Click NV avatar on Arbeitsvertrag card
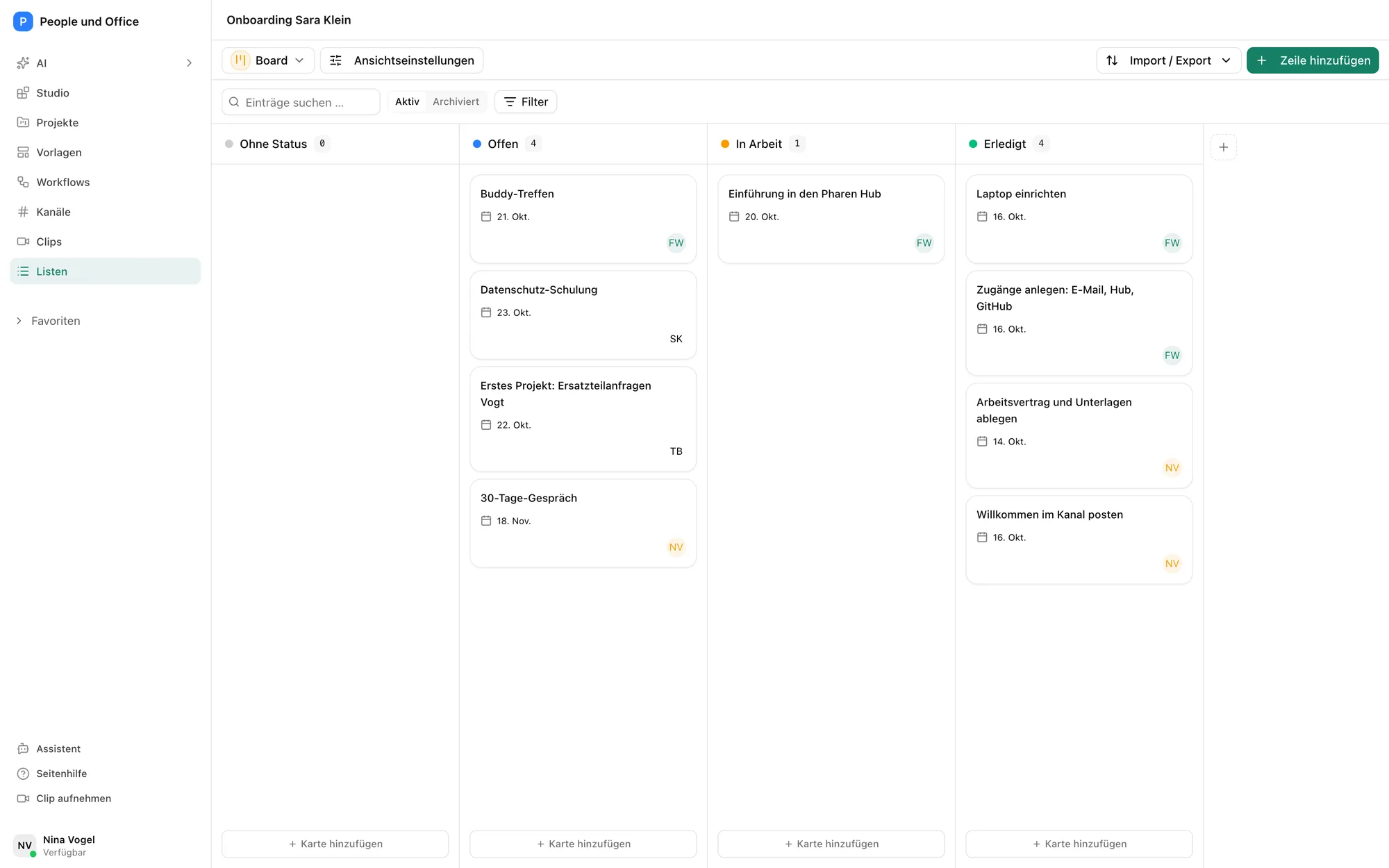 1172,468
